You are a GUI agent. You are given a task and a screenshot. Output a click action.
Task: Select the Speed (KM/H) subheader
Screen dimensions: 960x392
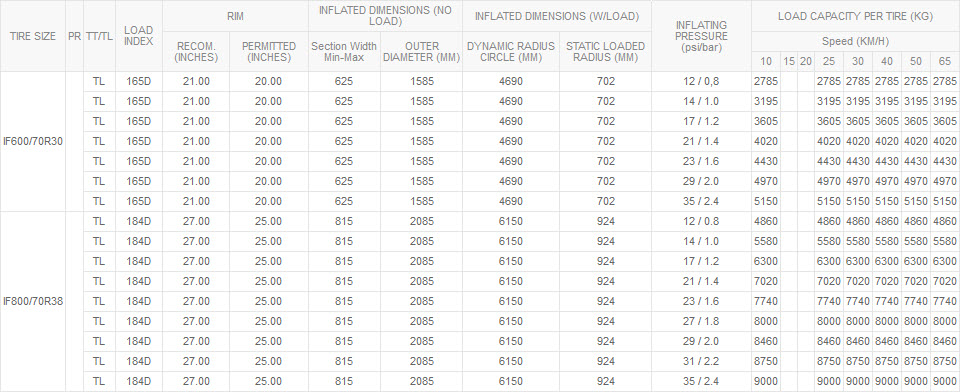pyautogui.click(x=855, y=42)
